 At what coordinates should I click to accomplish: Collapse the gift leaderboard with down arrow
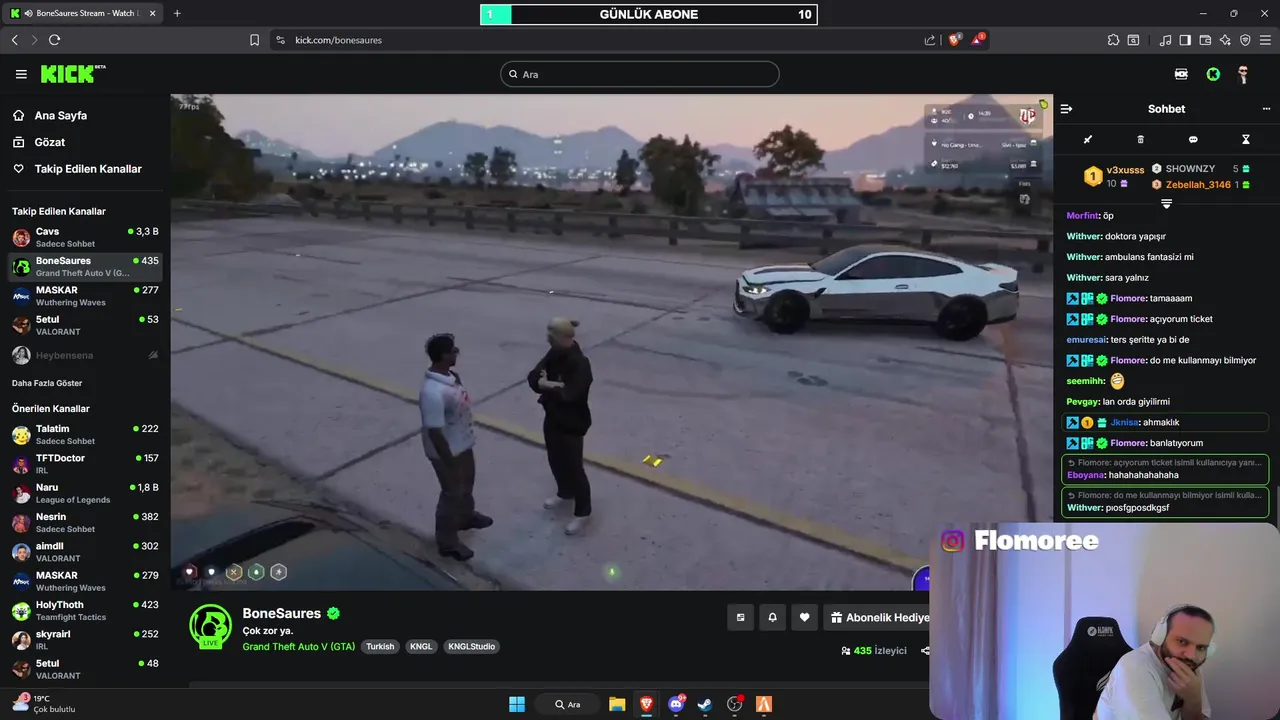pyautogui.click(x=1166, y=203)
